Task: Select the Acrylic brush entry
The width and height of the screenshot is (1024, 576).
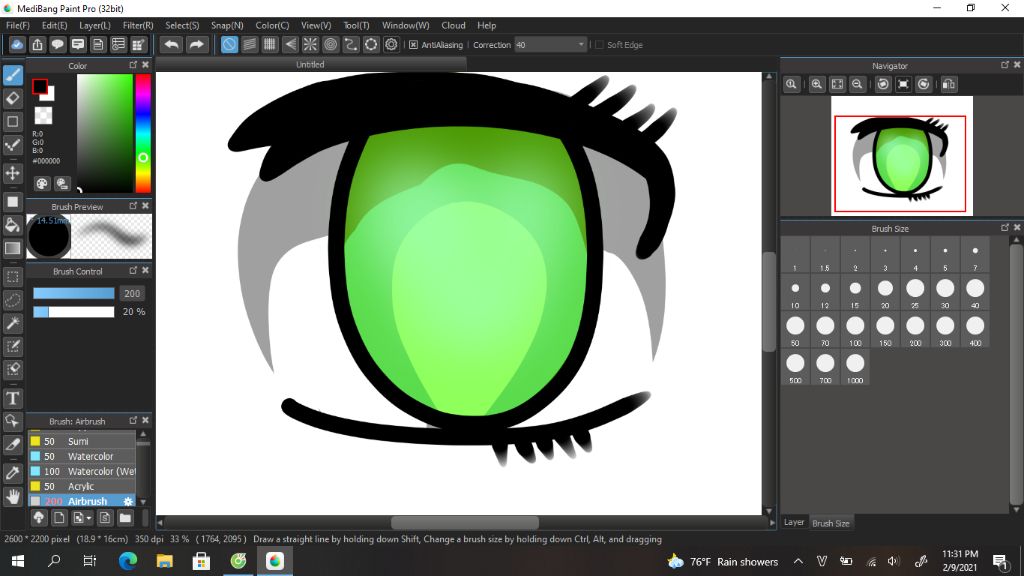Action: click(x=80, y=486)
